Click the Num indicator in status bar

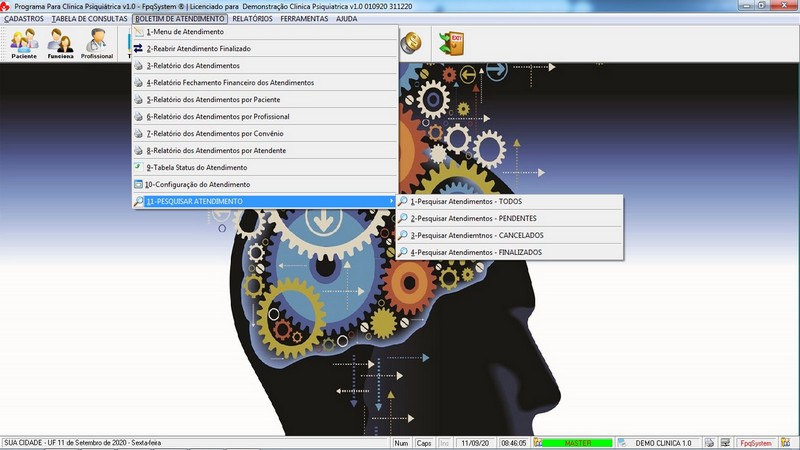402,443
